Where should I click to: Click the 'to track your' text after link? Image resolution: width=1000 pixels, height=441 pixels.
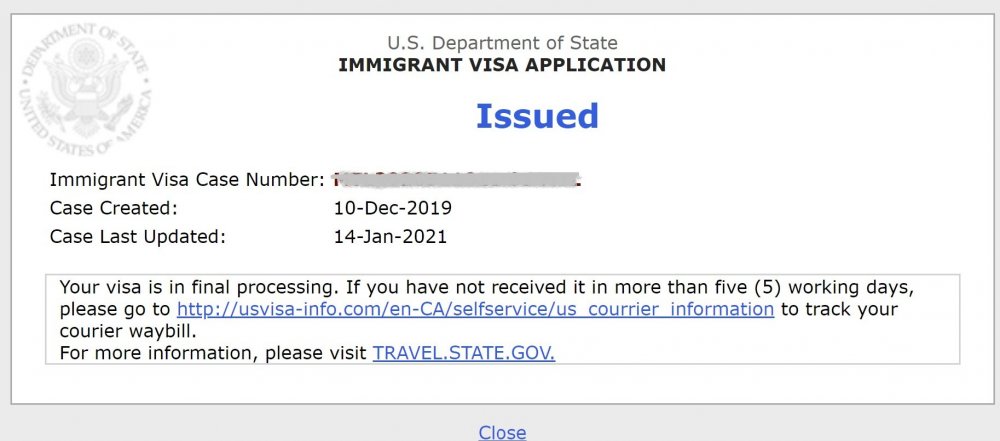[839, 310]
